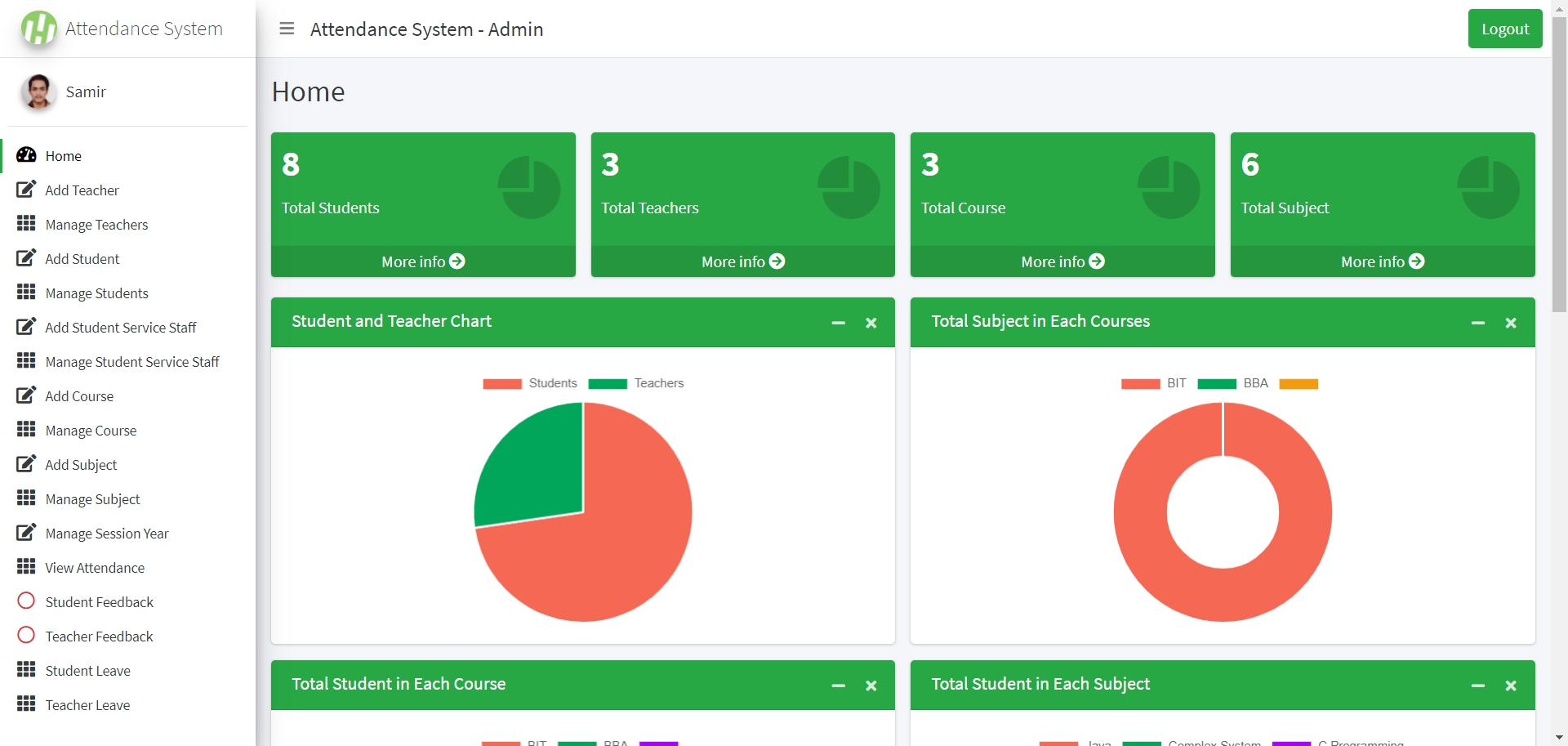The image size is (1568, 746).
Task: Click the Teacher Leave grid icon
Action: point(26,704)
